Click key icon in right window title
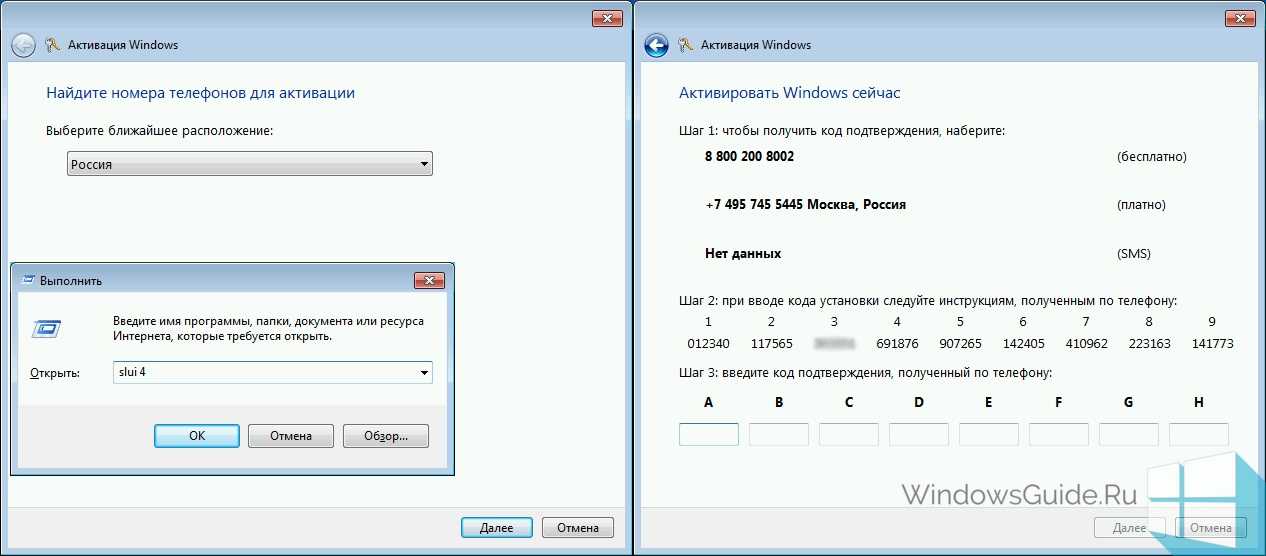The height and width of the screenshot is (556, 1266). coord(685,45)
